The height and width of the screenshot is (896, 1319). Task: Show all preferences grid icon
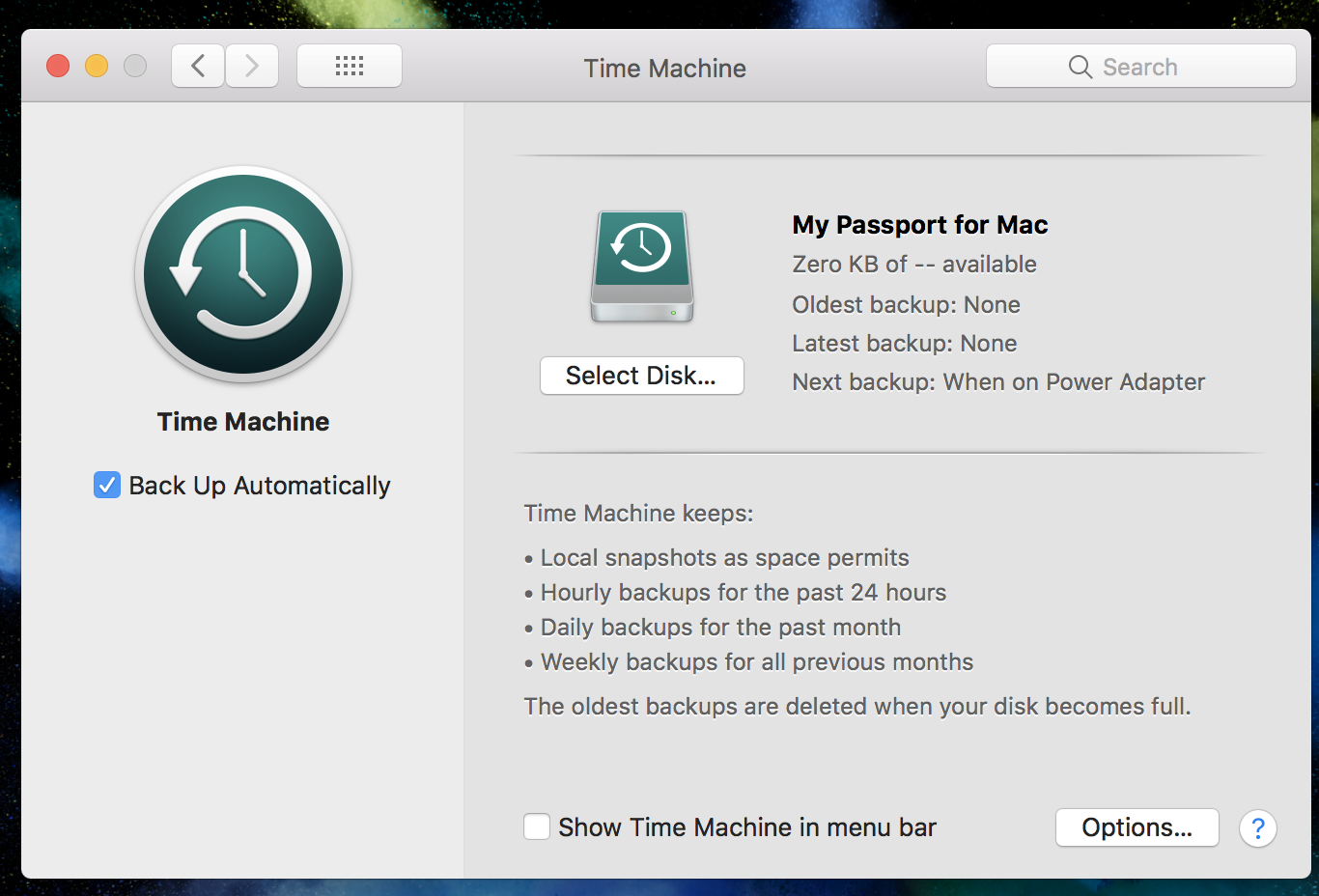coord(350,66)
